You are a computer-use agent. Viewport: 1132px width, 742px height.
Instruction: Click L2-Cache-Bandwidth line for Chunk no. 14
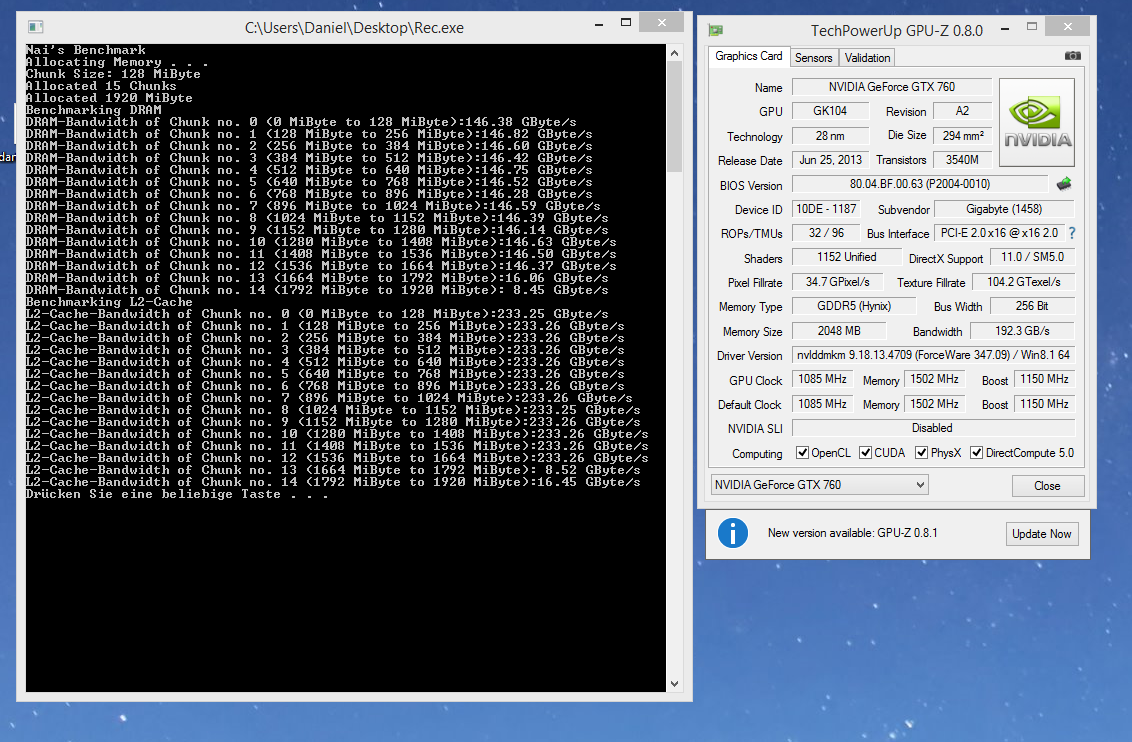(333, 482)
